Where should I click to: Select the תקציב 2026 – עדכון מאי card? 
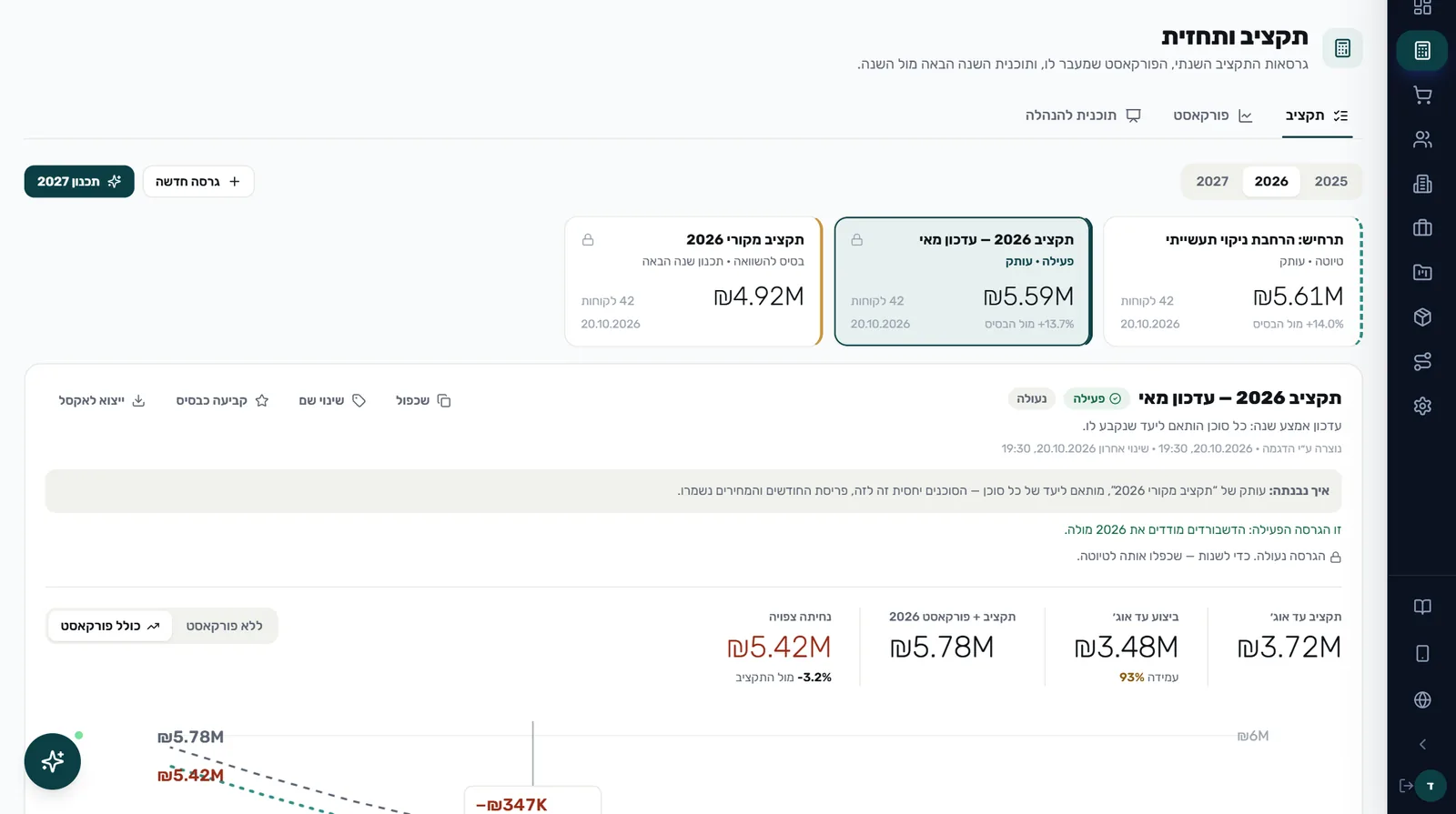pyautogui.click(x=963, y=282)
